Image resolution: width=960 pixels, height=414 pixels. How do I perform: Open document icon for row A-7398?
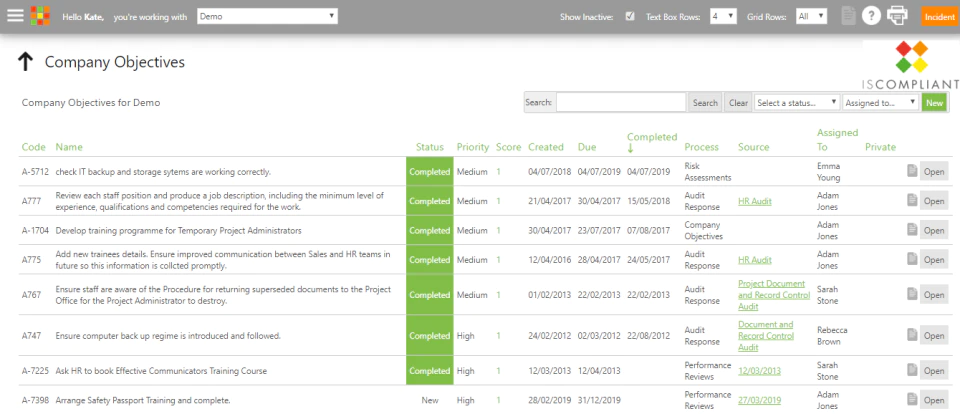912,399
